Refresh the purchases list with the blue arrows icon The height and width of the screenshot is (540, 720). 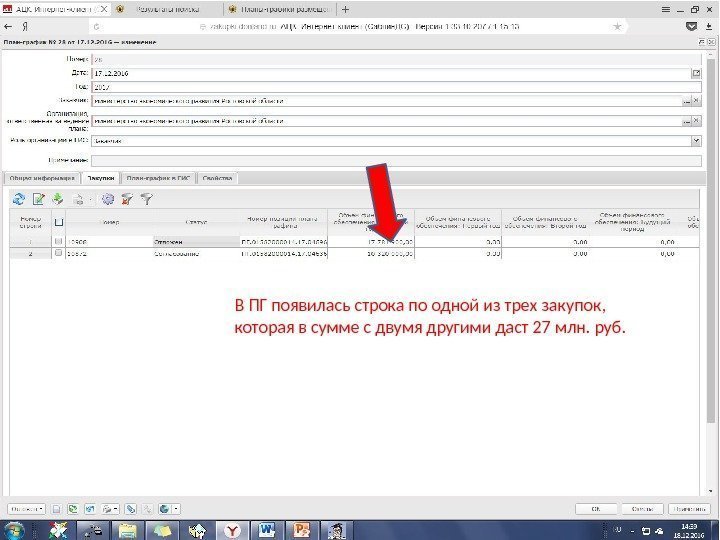coord(19,199)
